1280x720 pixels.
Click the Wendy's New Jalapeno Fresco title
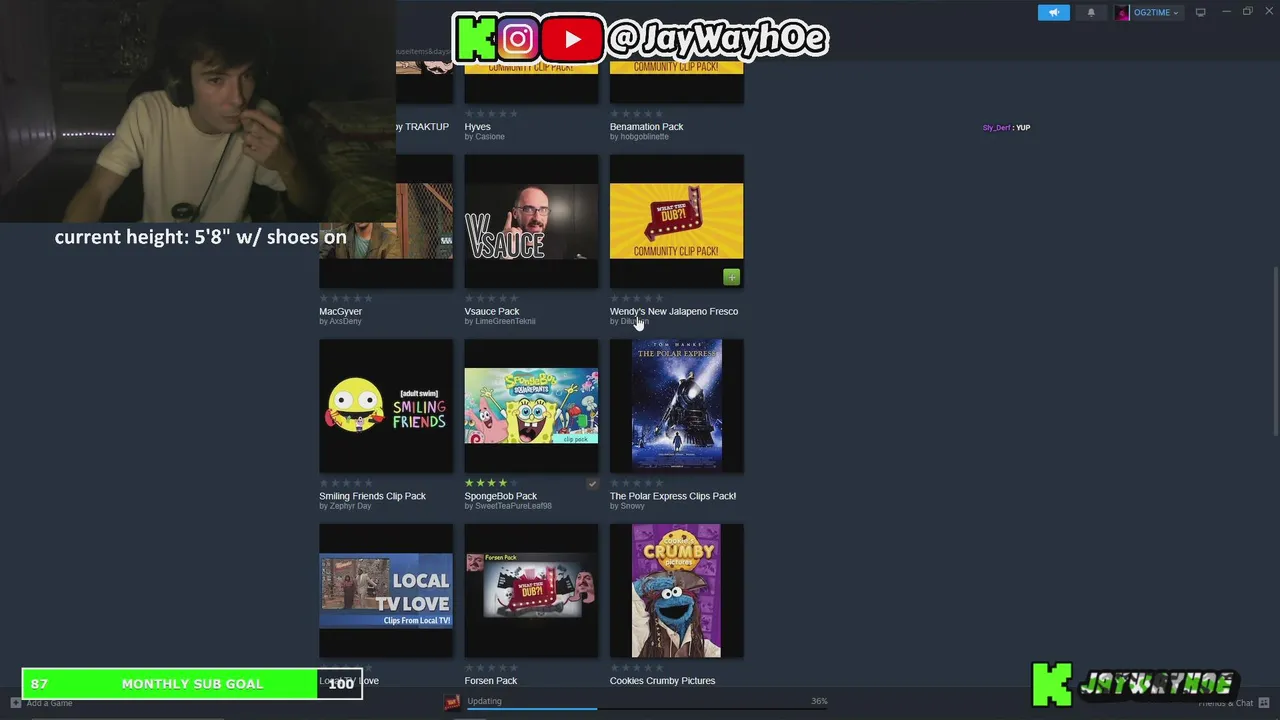click(674, 311)
